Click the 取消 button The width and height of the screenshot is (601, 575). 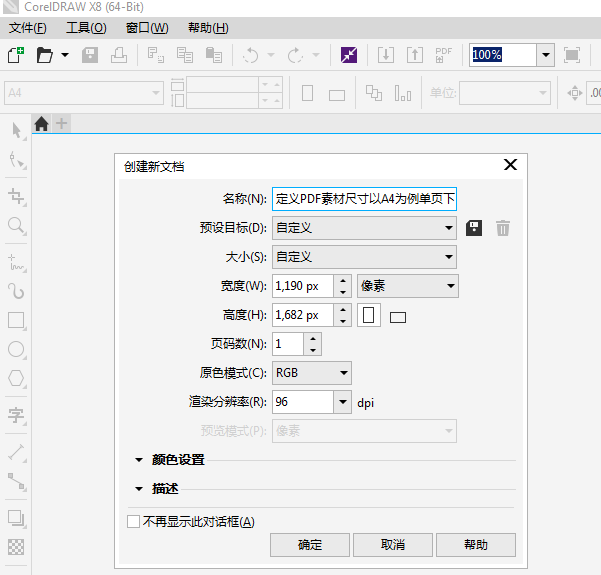393,545
